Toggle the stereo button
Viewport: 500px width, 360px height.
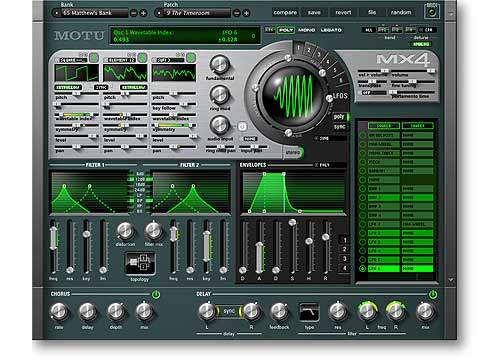pos(293,153)
